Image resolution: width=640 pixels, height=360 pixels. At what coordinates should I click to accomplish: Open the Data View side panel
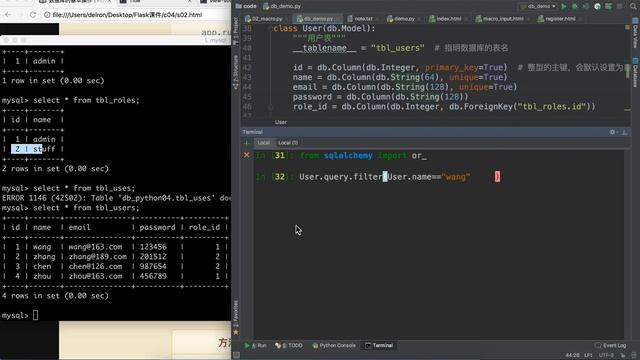pyautogui.click(x=635, y=34)
